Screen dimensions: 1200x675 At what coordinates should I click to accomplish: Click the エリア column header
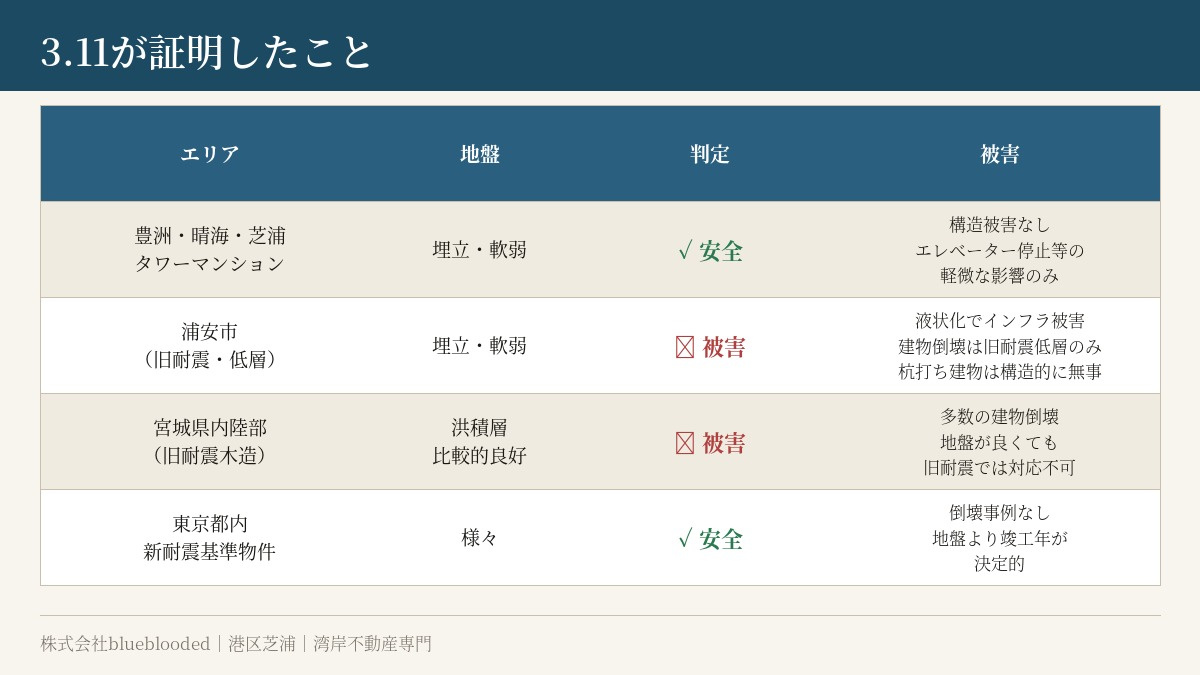210,154
